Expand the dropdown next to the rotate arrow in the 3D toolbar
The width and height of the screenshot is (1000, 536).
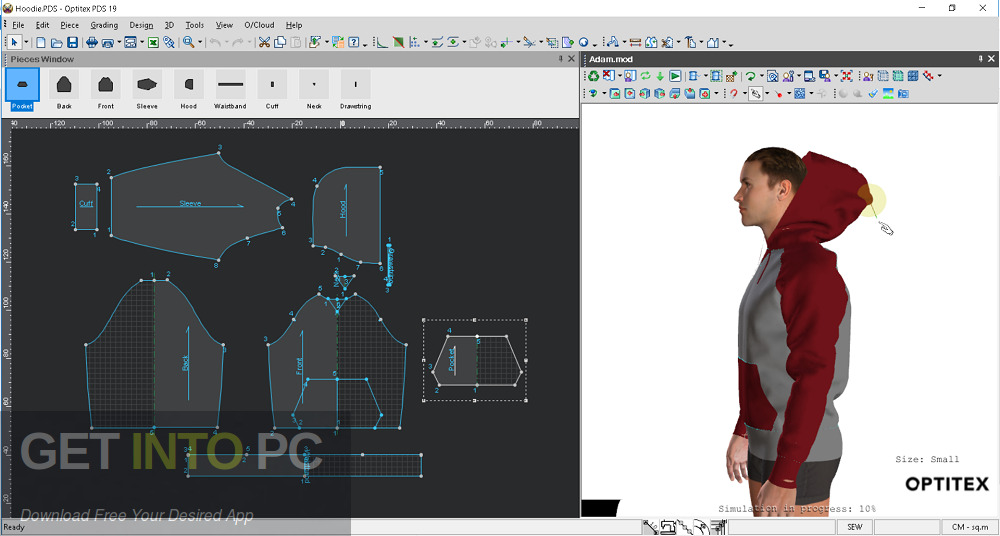[761, 77]
